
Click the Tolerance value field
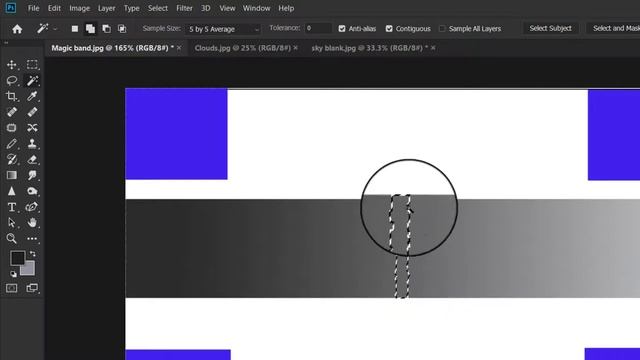[x=318, y=28]
